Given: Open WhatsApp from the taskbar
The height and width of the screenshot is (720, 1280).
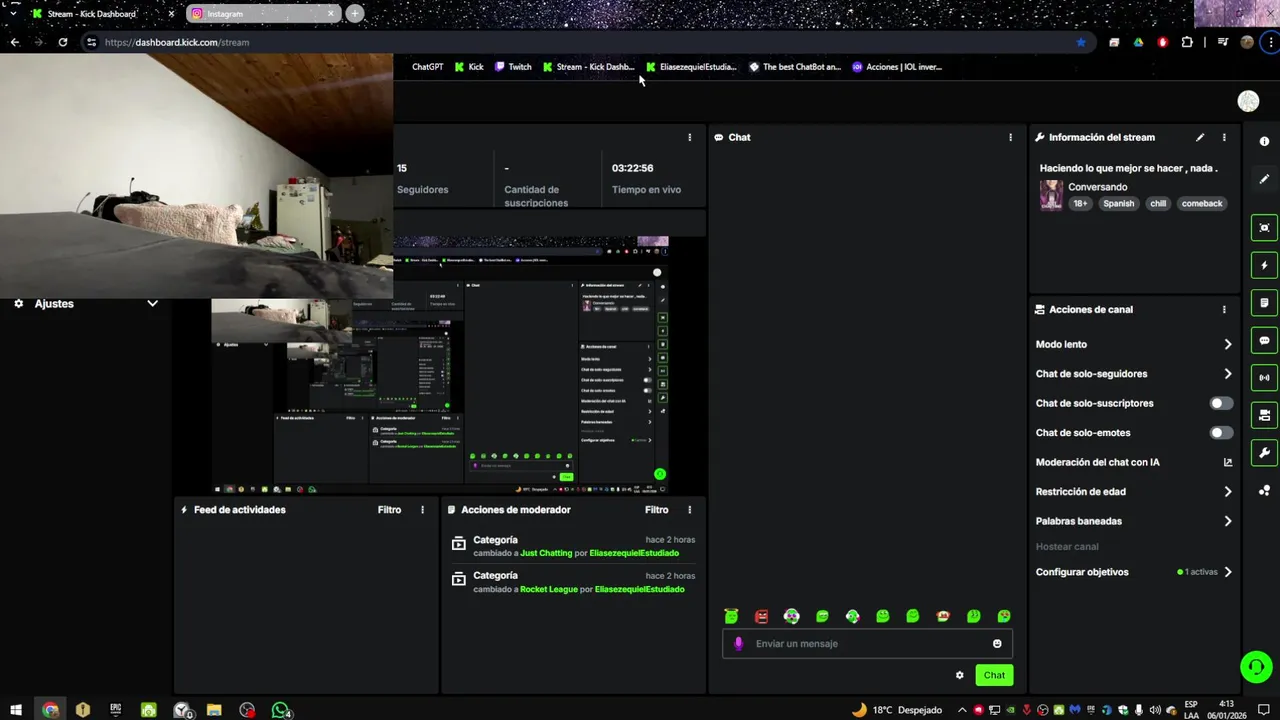Looking at the screenshot, I should click(281, 710).
